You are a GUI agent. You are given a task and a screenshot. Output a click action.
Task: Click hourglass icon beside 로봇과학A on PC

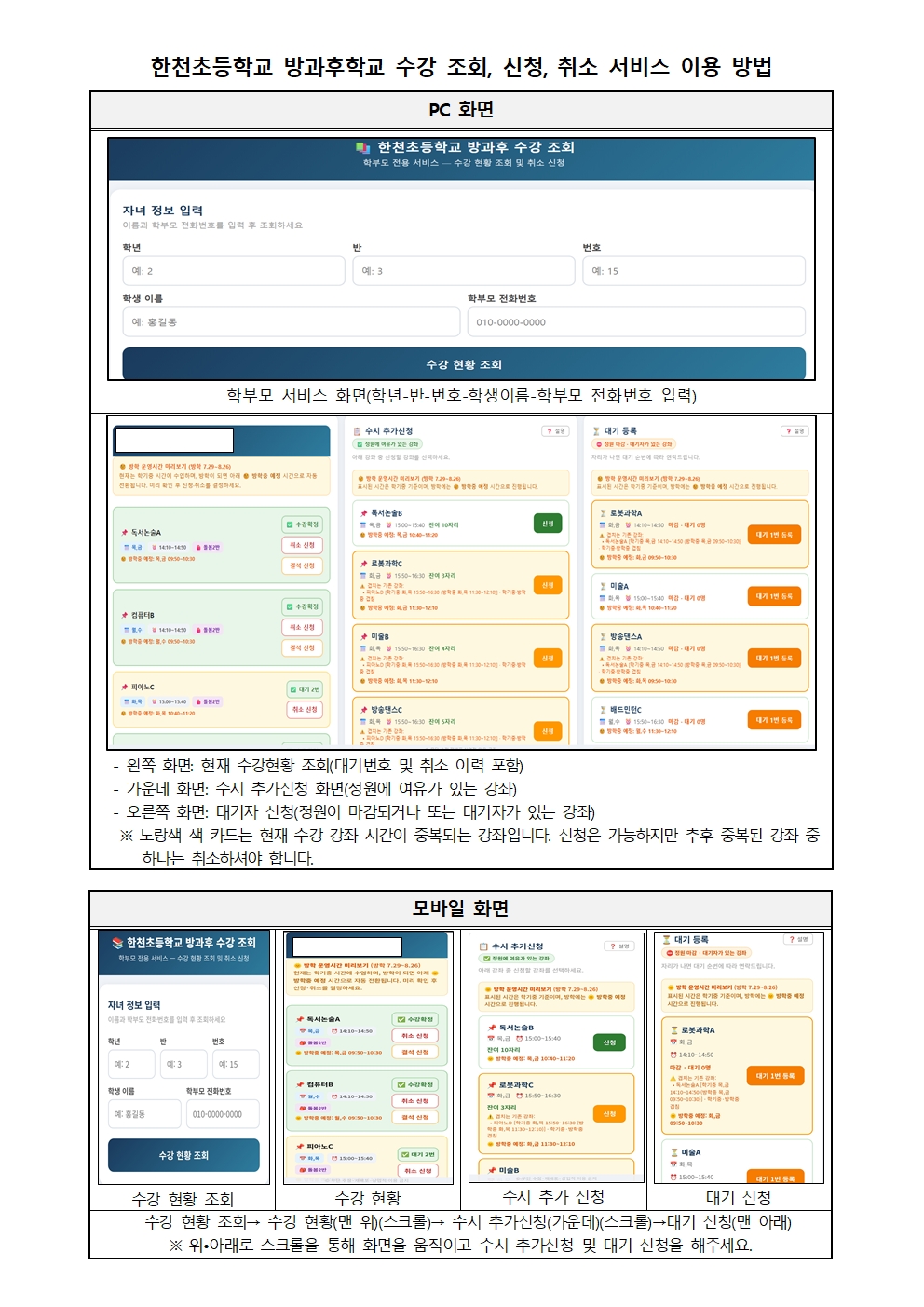click(x=604, y=513)
